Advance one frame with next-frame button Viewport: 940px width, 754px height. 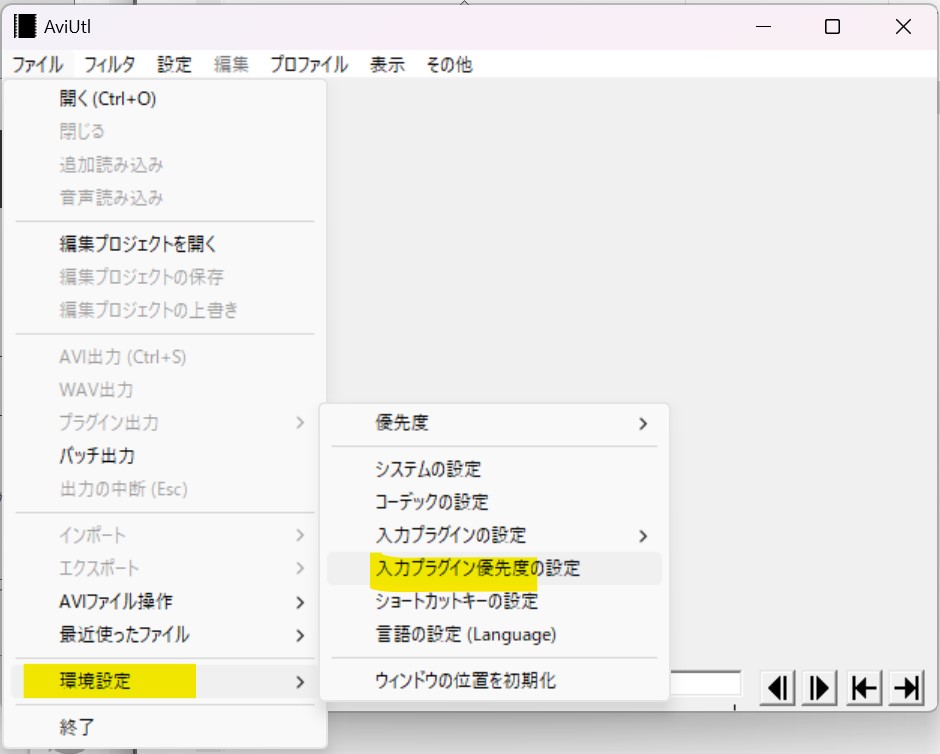[819, 687]
